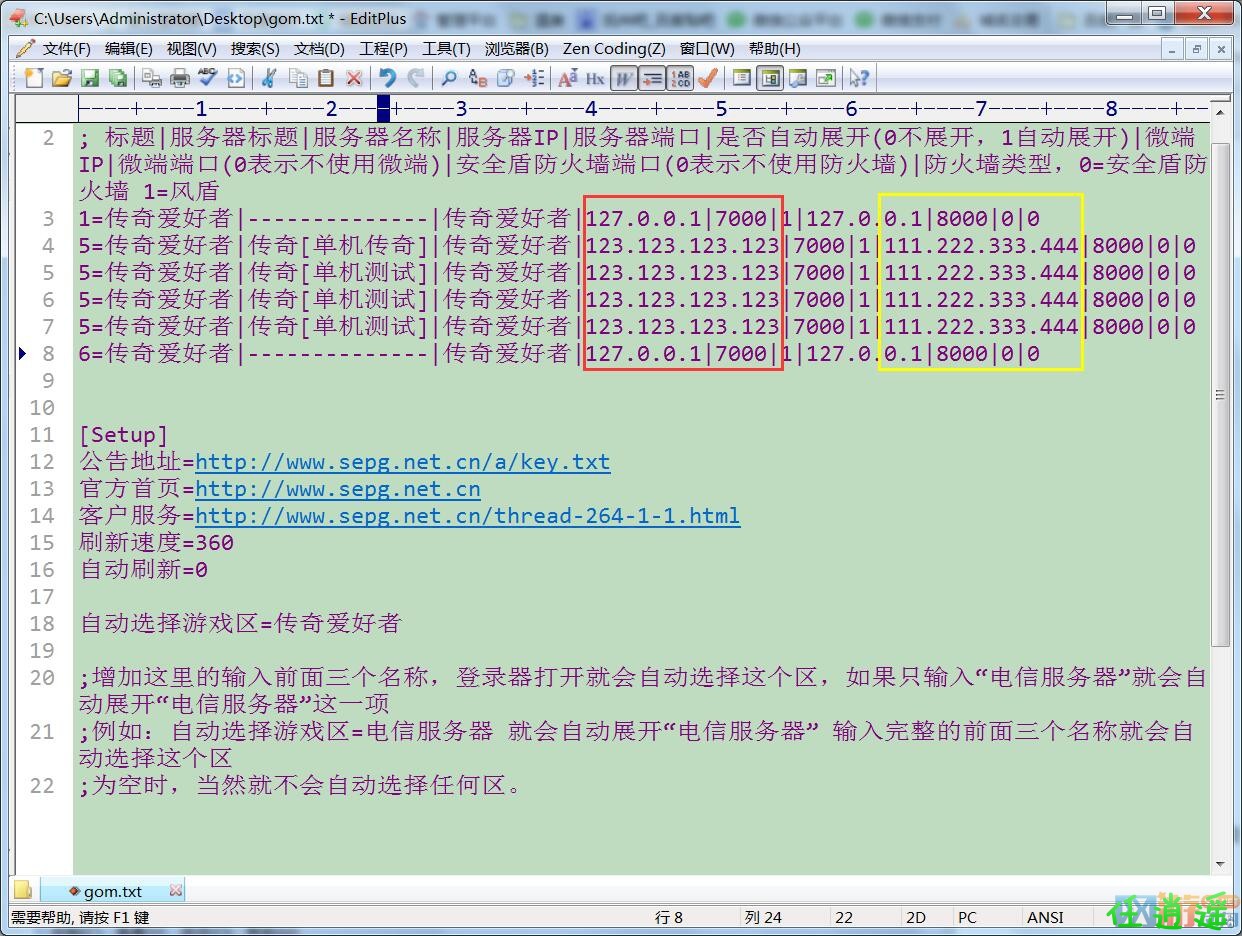1242x936 pixels.
Task: Open the 工程(P) menu
Action: (383, 48)
